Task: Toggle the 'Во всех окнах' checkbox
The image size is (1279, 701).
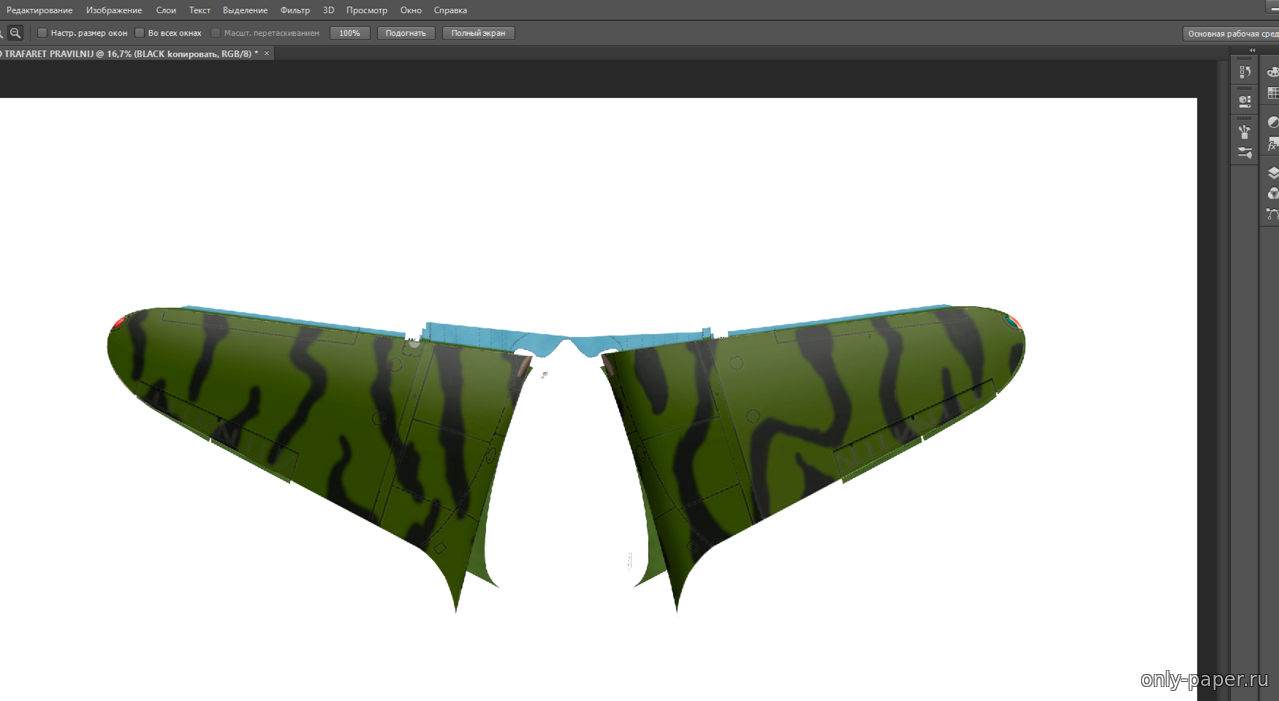Action: (x=139, y=33)
